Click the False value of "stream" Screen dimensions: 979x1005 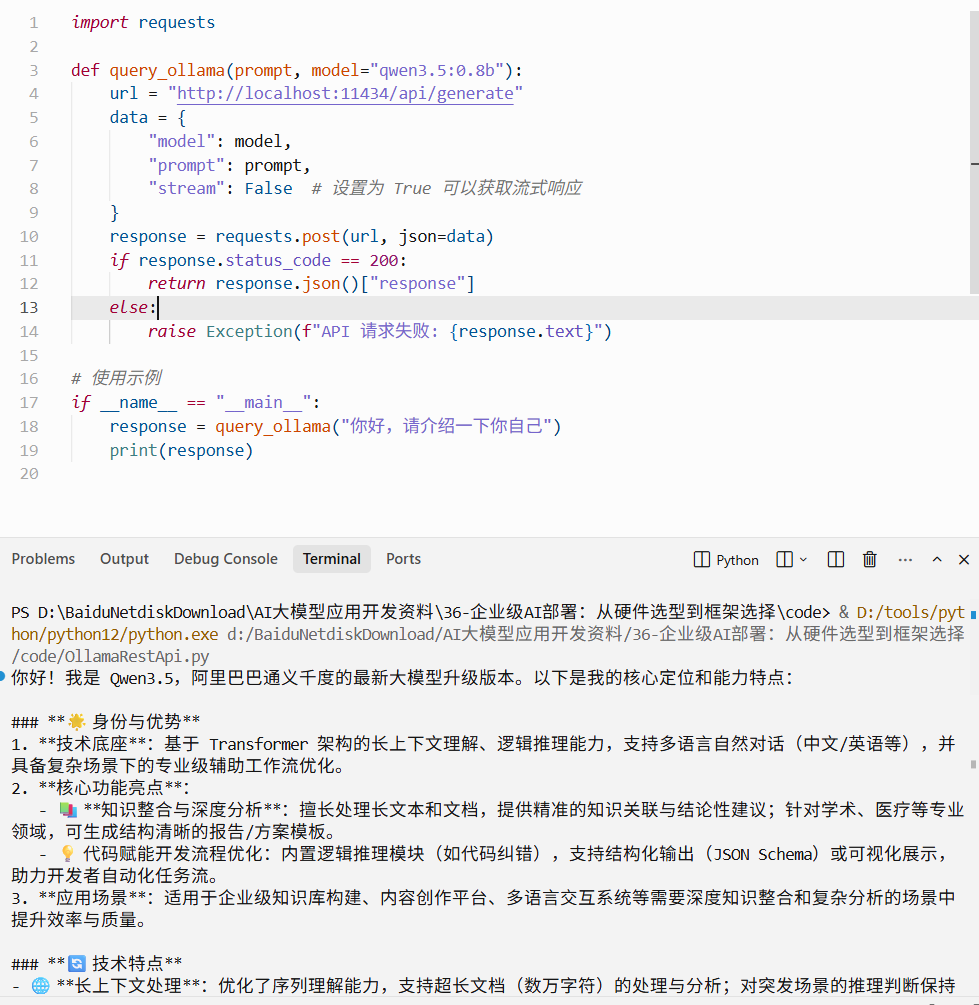268,188
